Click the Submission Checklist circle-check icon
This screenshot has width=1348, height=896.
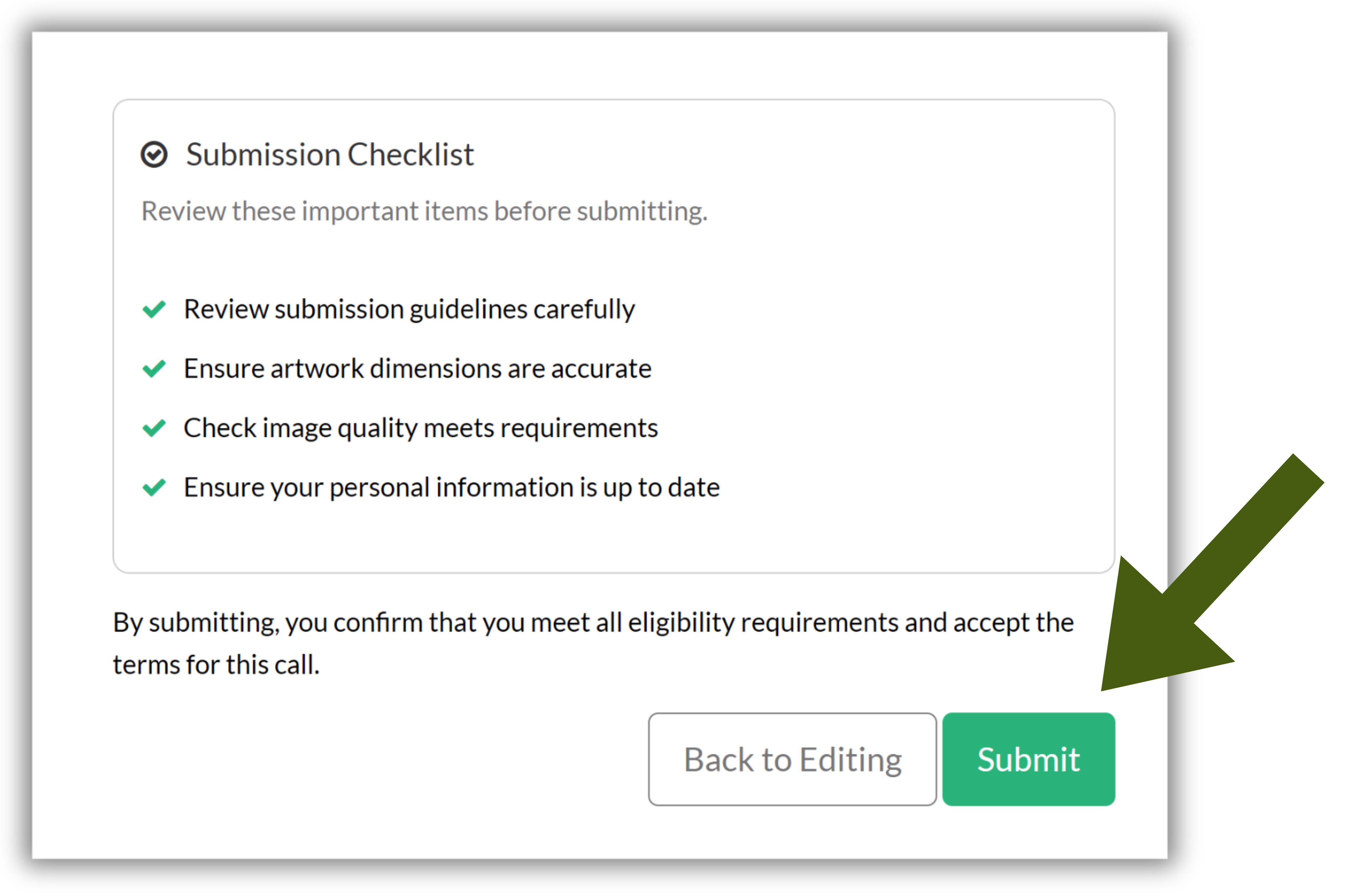[154, 155]
